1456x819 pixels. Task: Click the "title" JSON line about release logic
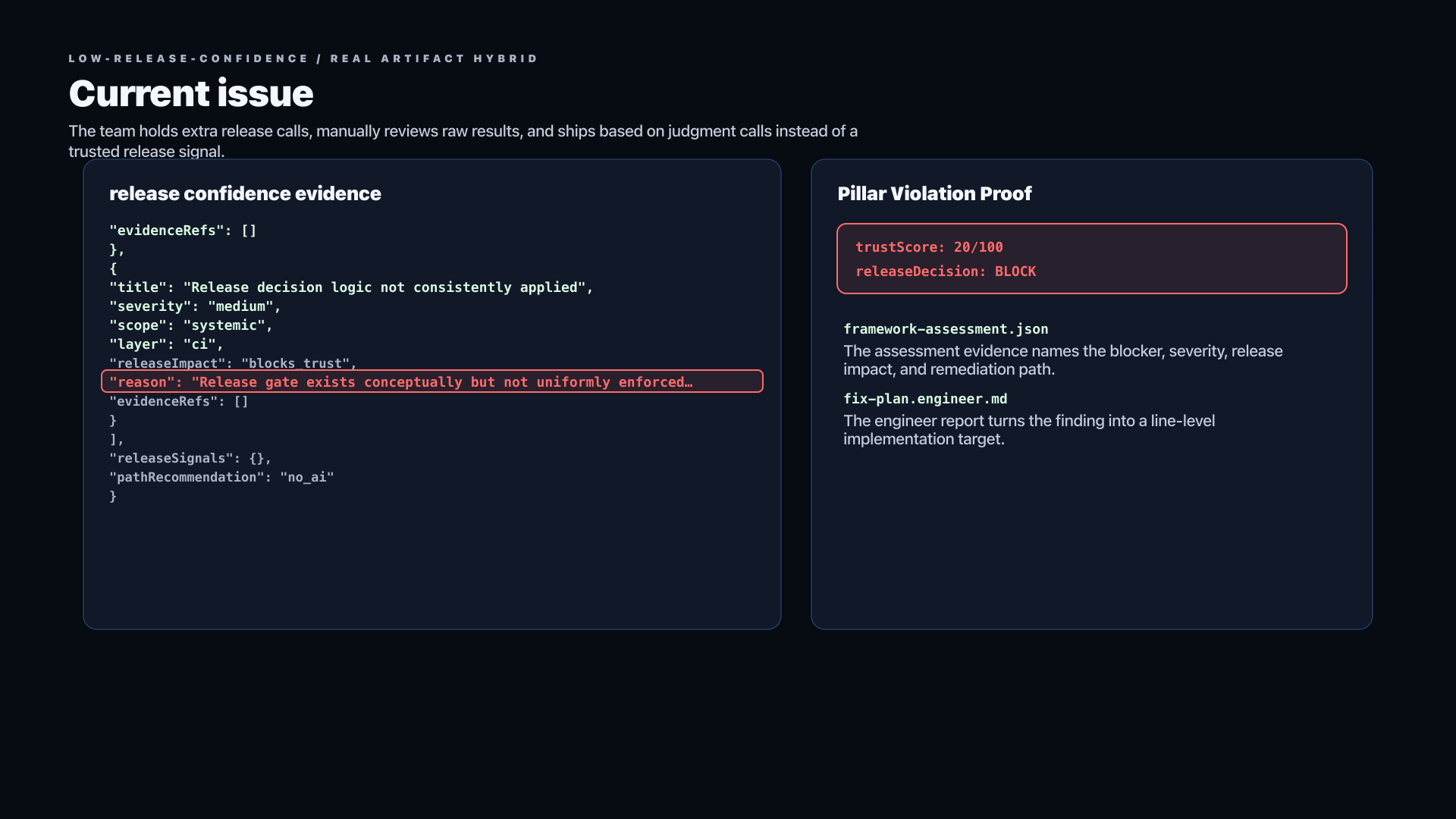[351, 287]
